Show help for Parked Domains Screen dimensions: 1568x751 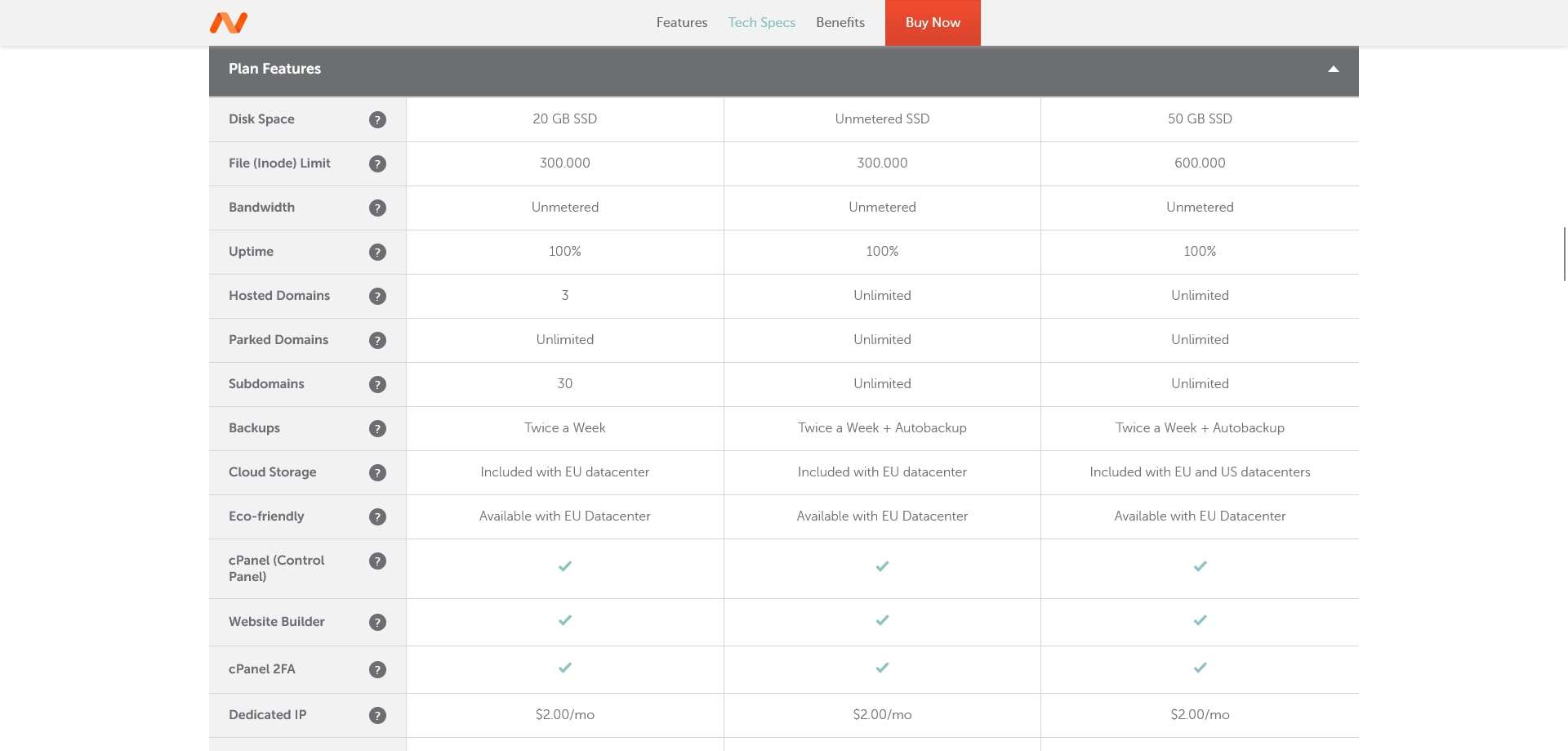pyautogui.click(x=377, y=340)
